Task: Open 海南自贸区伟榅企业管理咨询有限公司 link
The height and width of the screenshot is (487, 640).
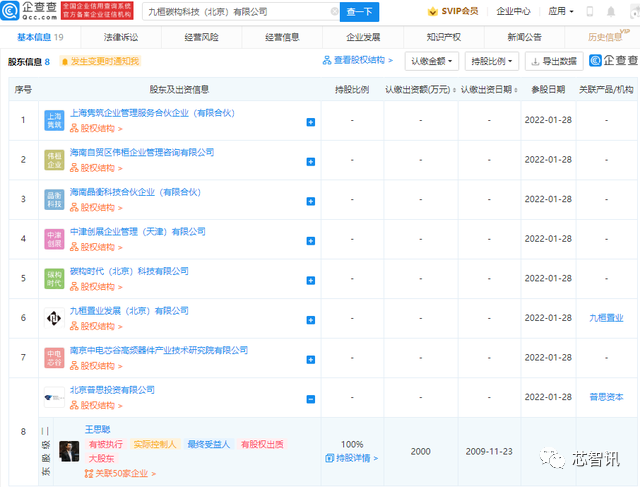Action: point(142,153)
